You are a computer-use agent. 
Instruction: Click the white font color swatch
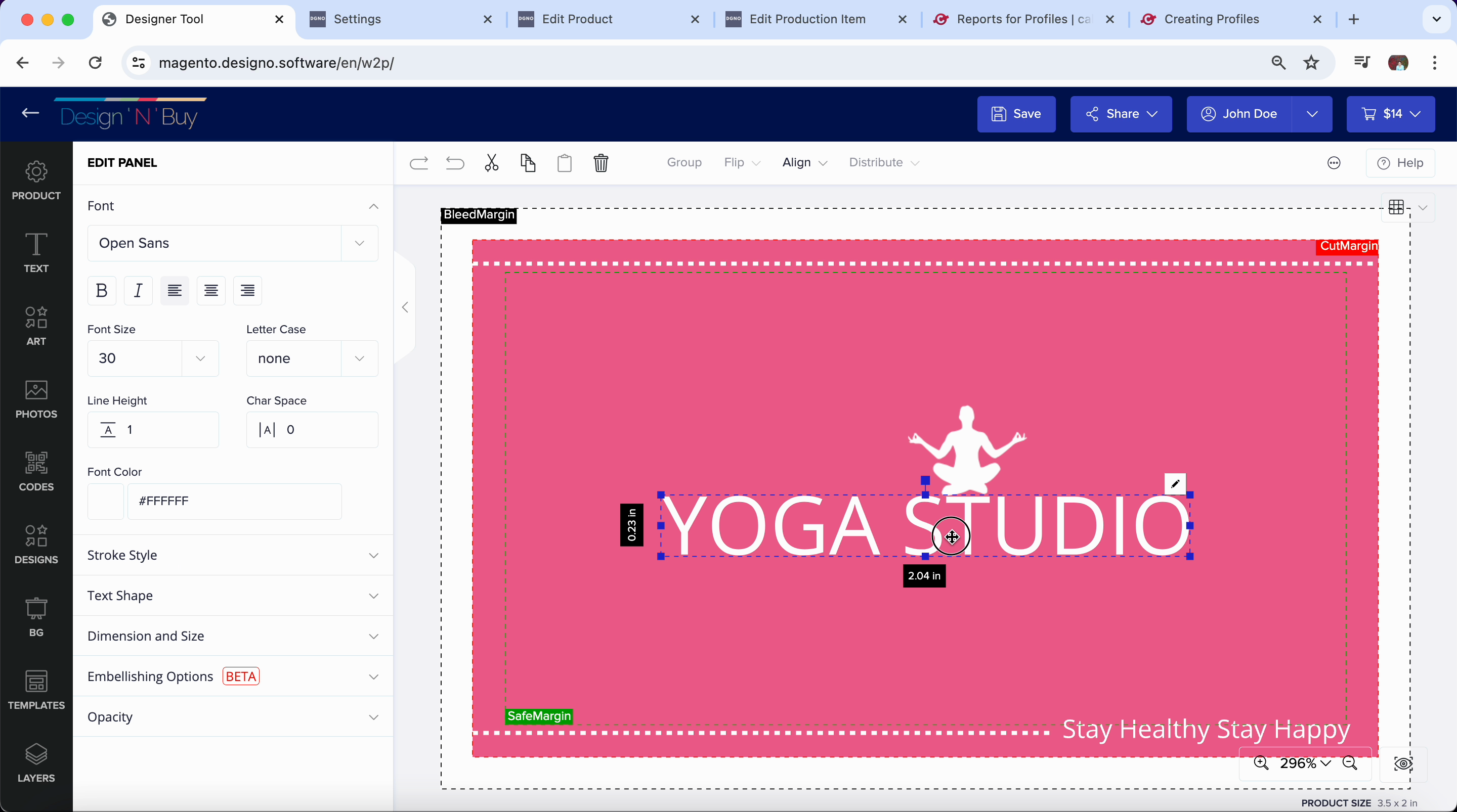pyautogui.click(x=106, y=501)
